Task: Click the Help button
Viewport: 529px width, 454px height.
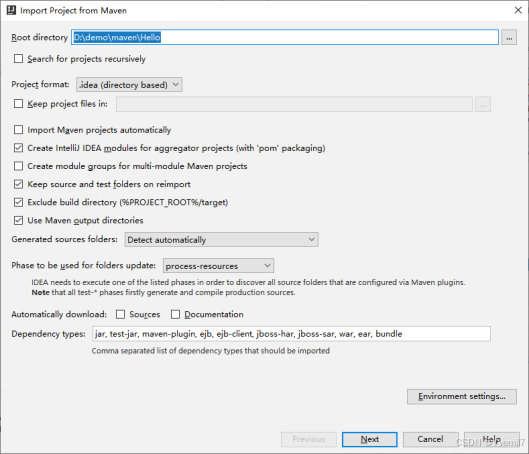Action: (492, 439)
